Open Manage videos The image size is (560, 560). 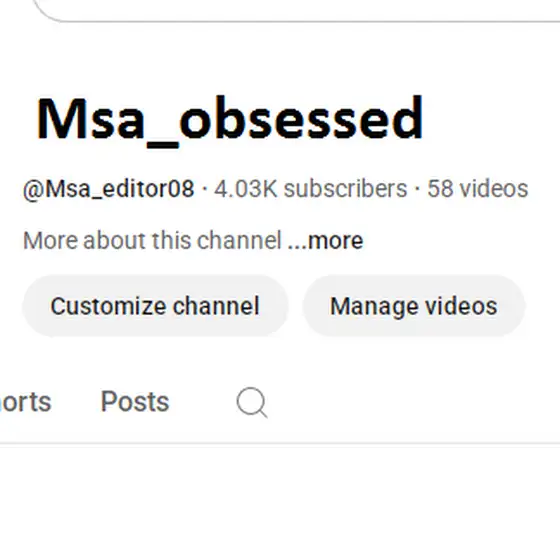[x=414, y=306]
